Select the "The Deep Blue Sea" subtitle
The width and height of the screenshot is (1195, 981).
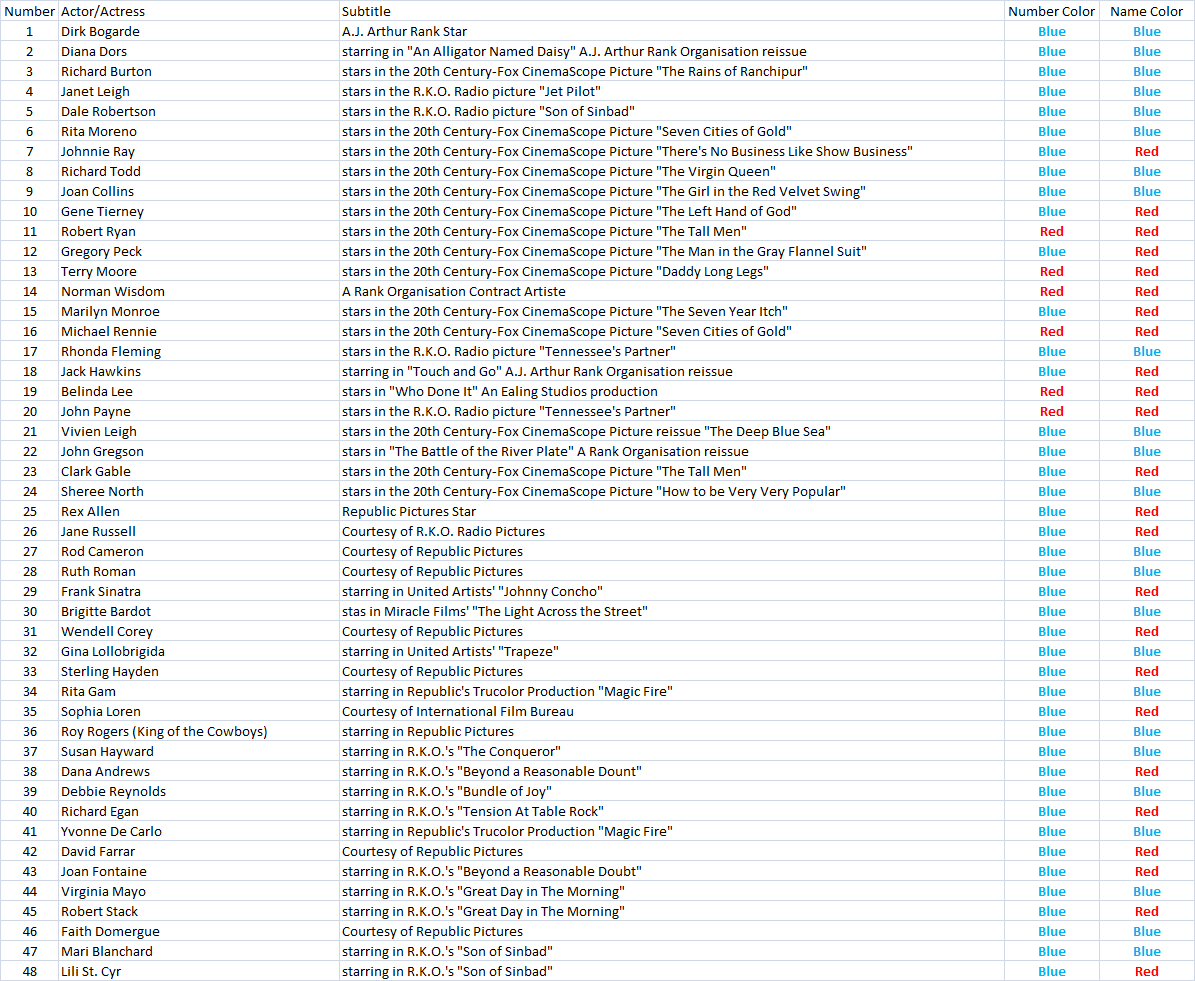(x=671, y=431)
